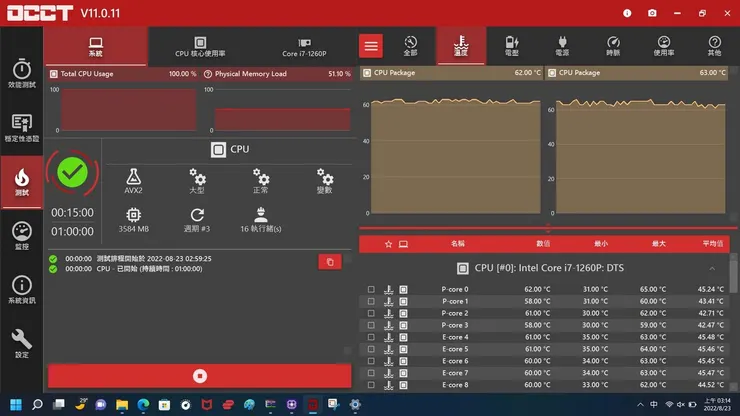The height and width of the screenshot is (416, 740).
Task: Click the normal mode gear option
Action: pyautogui.click(x=261, y=181)
